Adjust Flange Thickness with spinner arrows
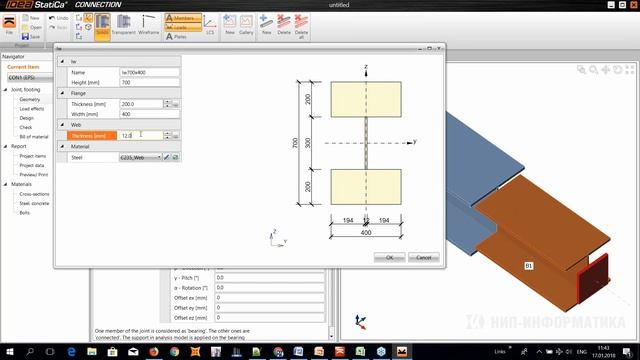 pos(167,104)
